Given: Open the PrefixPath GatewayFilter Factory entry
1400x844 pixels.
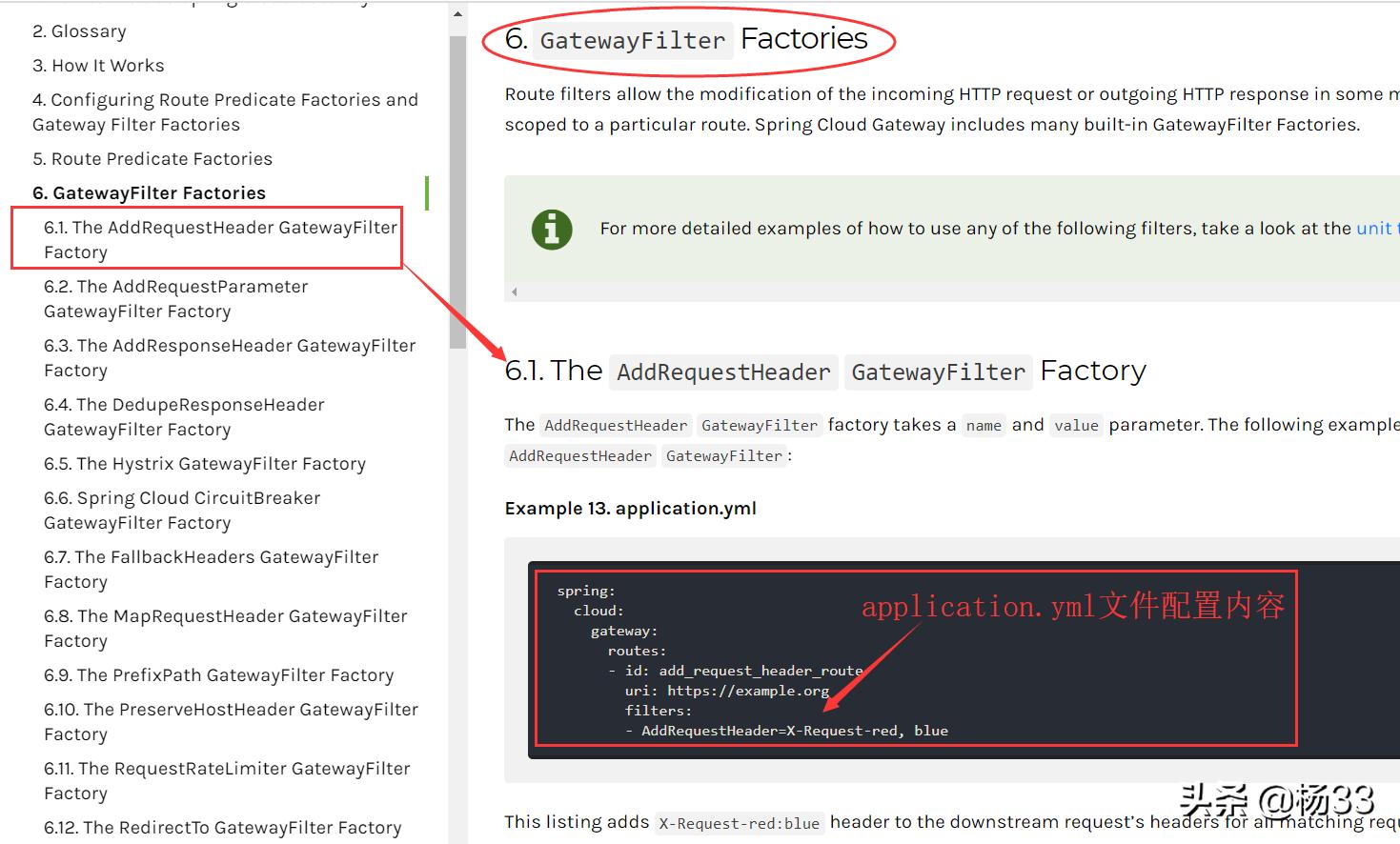Looking at the screenshot, I should click(x=219, y=674).
